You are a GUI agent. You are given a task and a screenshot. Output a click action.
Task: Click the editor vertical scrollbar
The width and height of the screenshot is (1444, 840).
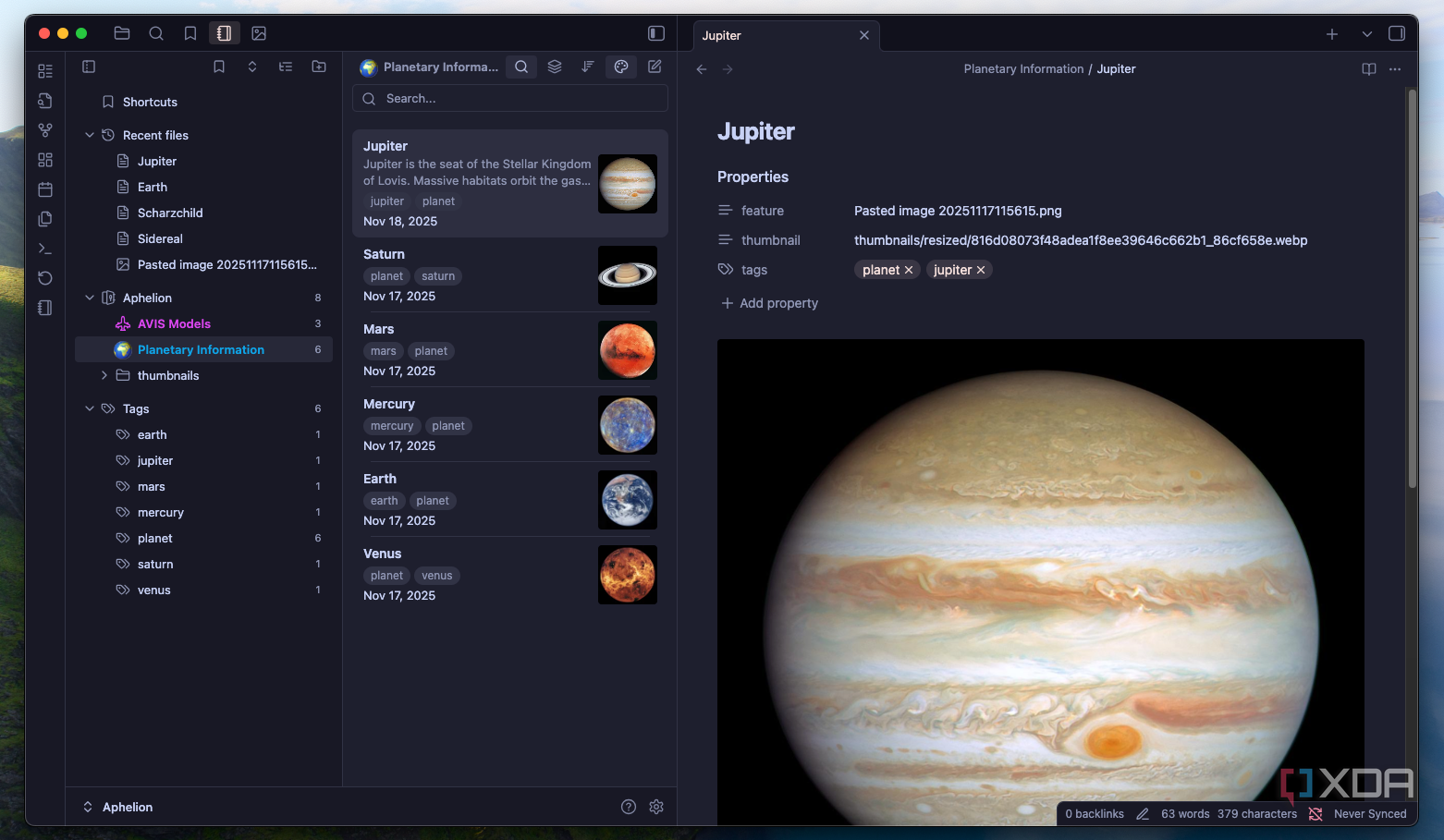(1412, 288)
